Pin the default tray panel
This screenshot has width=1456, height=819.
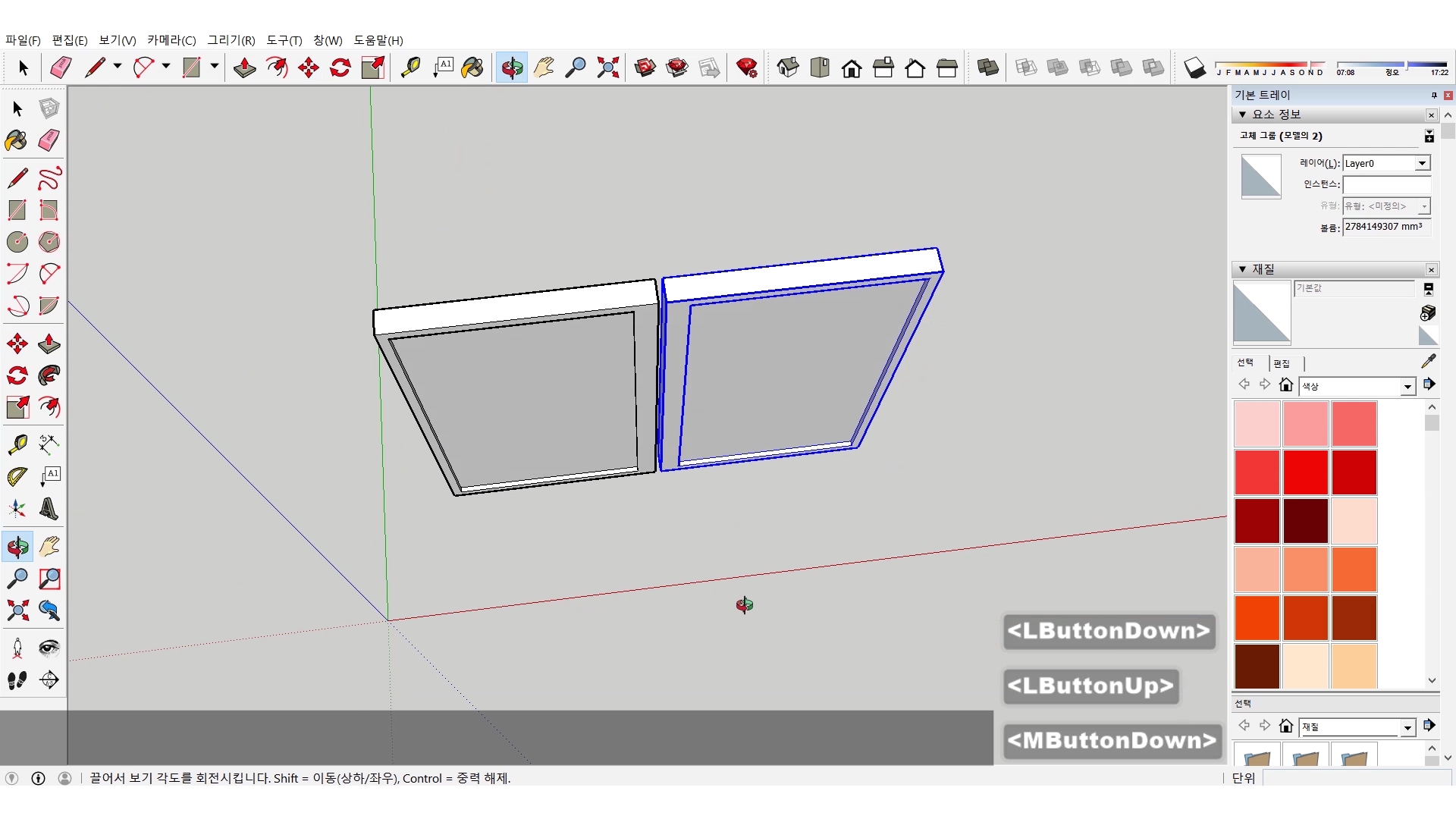1433,96
